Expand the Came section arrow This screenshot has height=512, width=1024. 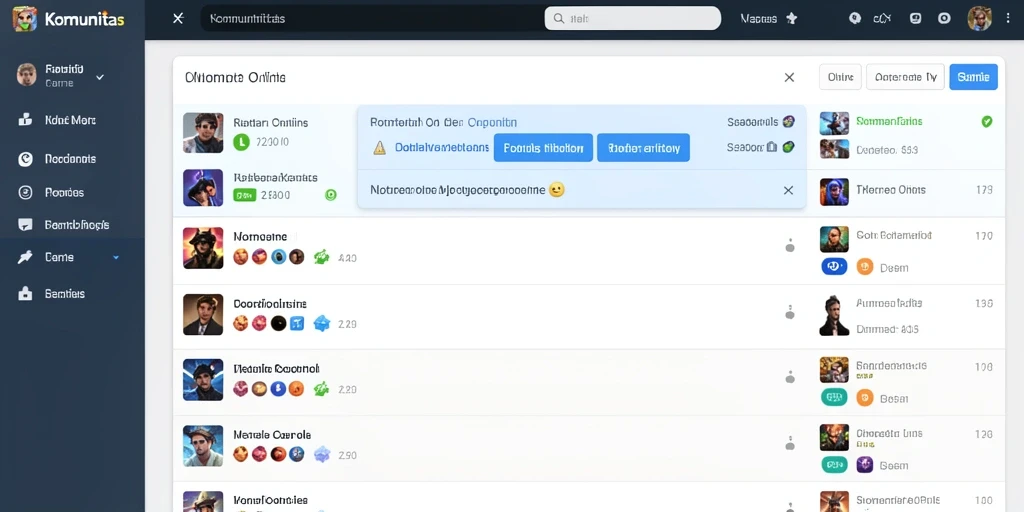[116, 258]
